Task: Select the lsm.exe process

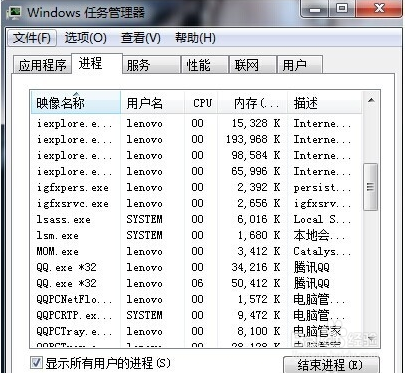Action: coord(196,235)
